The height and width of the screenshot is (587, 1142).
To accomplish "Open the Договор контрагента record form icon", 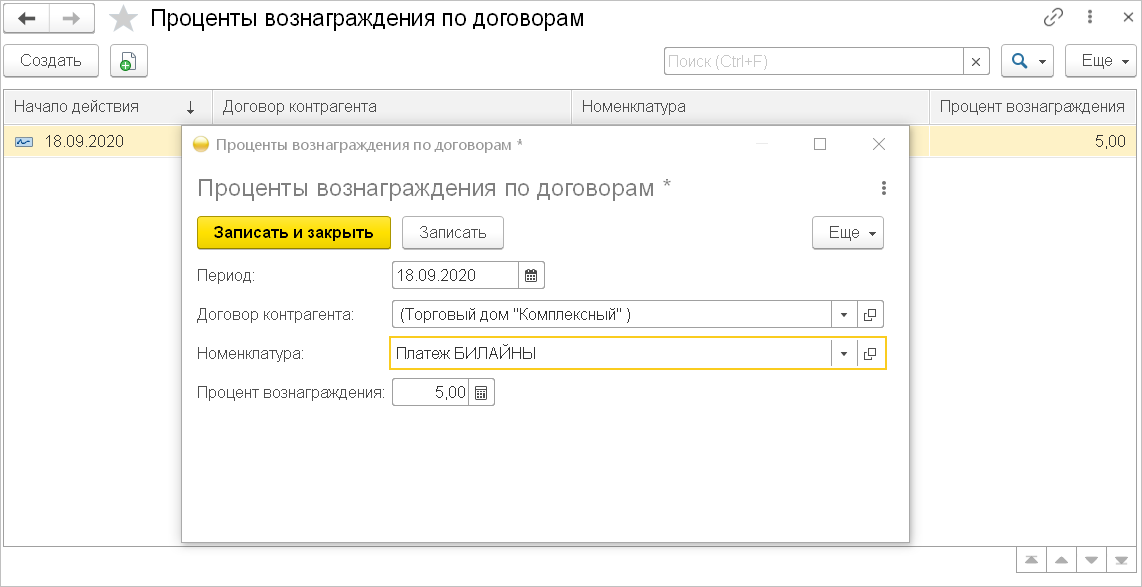I will pyautogui.click(x=870, y=315).
